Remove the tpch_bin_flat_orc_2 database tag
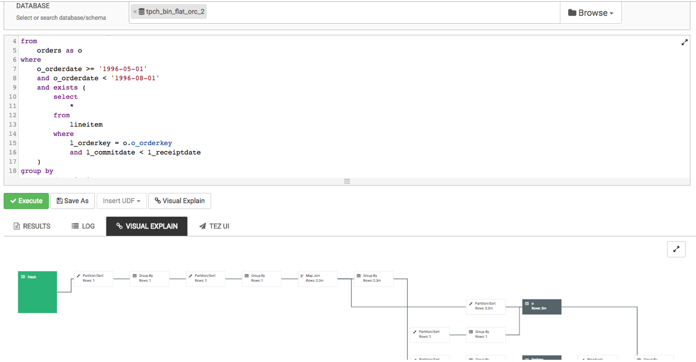696x362 pixels. tap(135, 12)
